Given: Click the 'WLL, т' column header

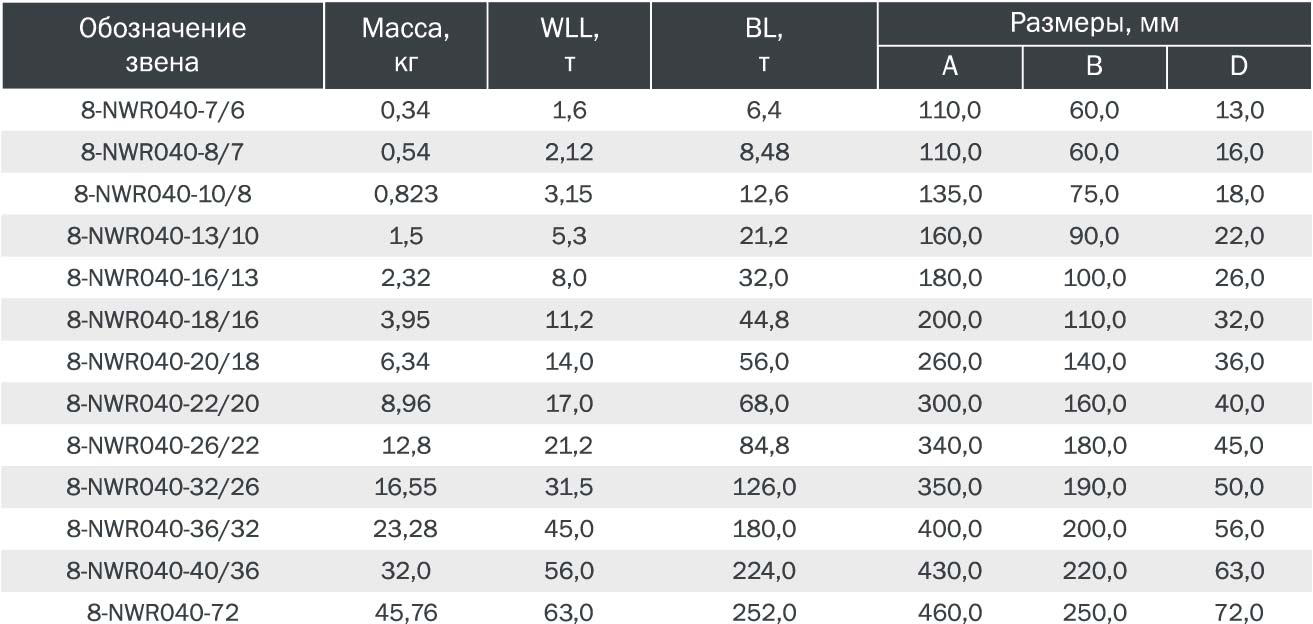Looking at the screenshot, I should 569,45.
